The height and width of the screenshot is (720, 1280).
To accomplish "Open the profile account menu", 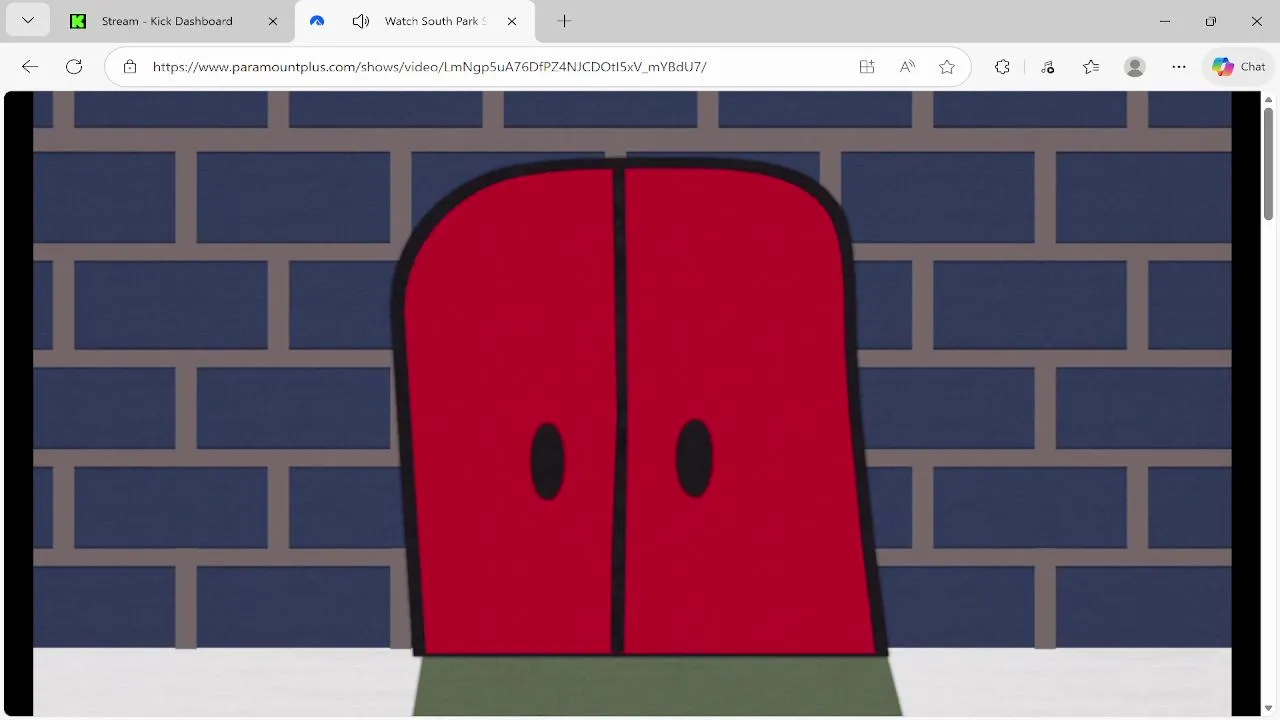I will click(1135, 67).
